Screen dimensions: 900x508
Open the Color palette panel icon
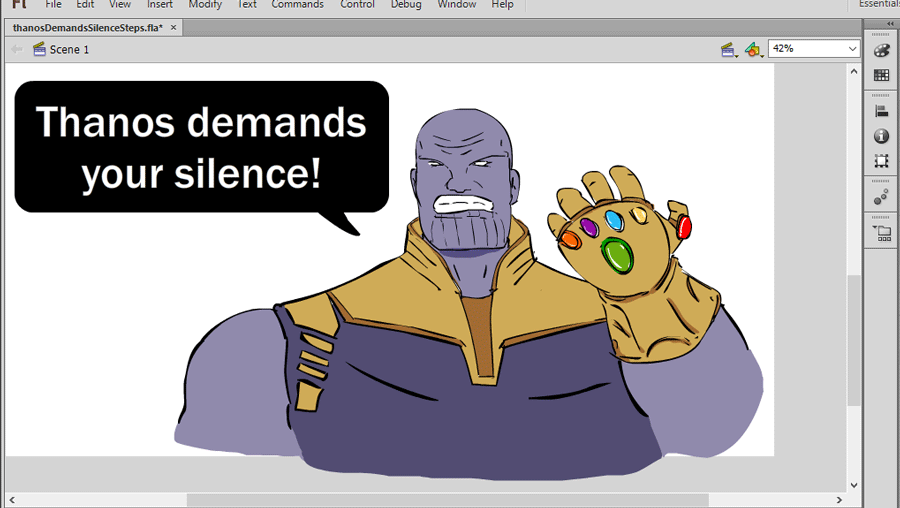[882, 51]
